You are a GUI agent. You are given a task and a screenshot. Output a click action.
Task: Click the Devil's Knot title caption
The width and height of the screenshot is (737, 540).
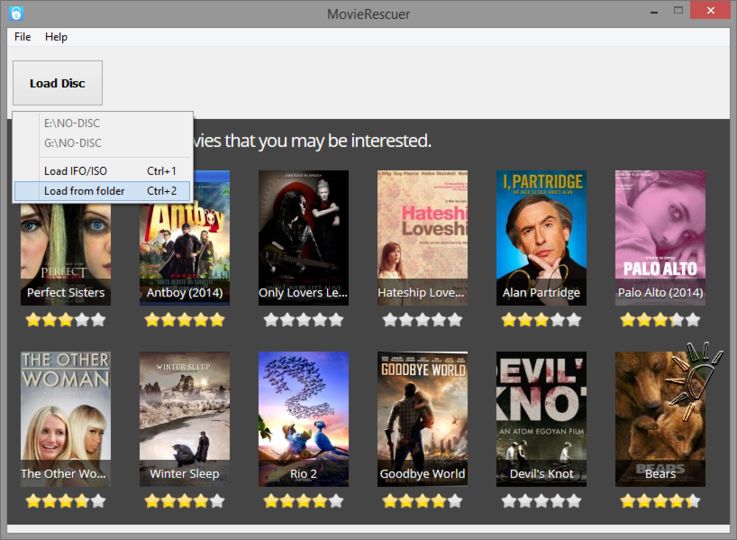coord(541,474)
